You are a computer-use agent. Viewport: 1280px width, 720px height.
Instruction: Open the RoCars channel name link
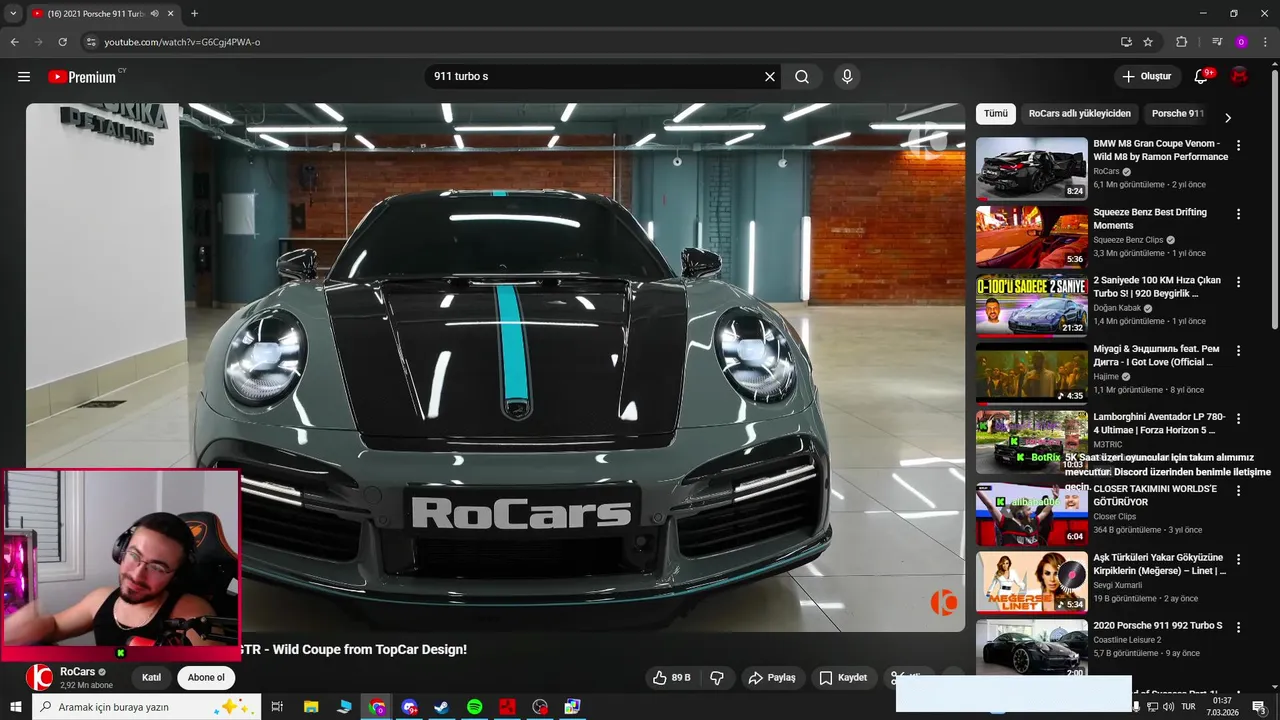point(77,672)
